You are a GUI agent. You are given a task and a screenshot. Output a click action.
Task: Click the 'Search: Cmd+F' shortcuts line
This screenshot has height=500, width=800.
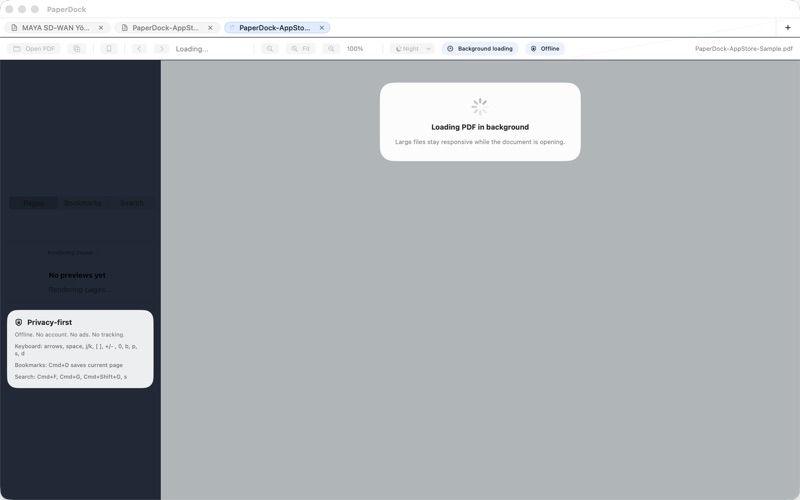coord(71,377)
